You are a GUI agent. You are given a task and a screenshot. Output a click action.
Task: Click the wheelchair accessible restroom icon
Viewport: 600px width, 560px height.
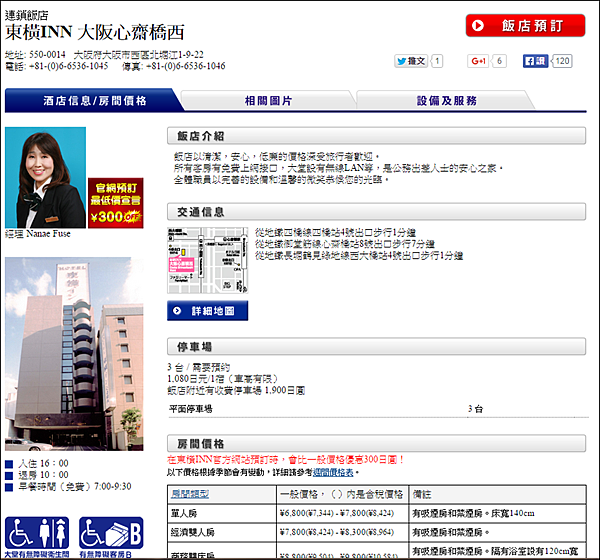(x=37, y=537)
